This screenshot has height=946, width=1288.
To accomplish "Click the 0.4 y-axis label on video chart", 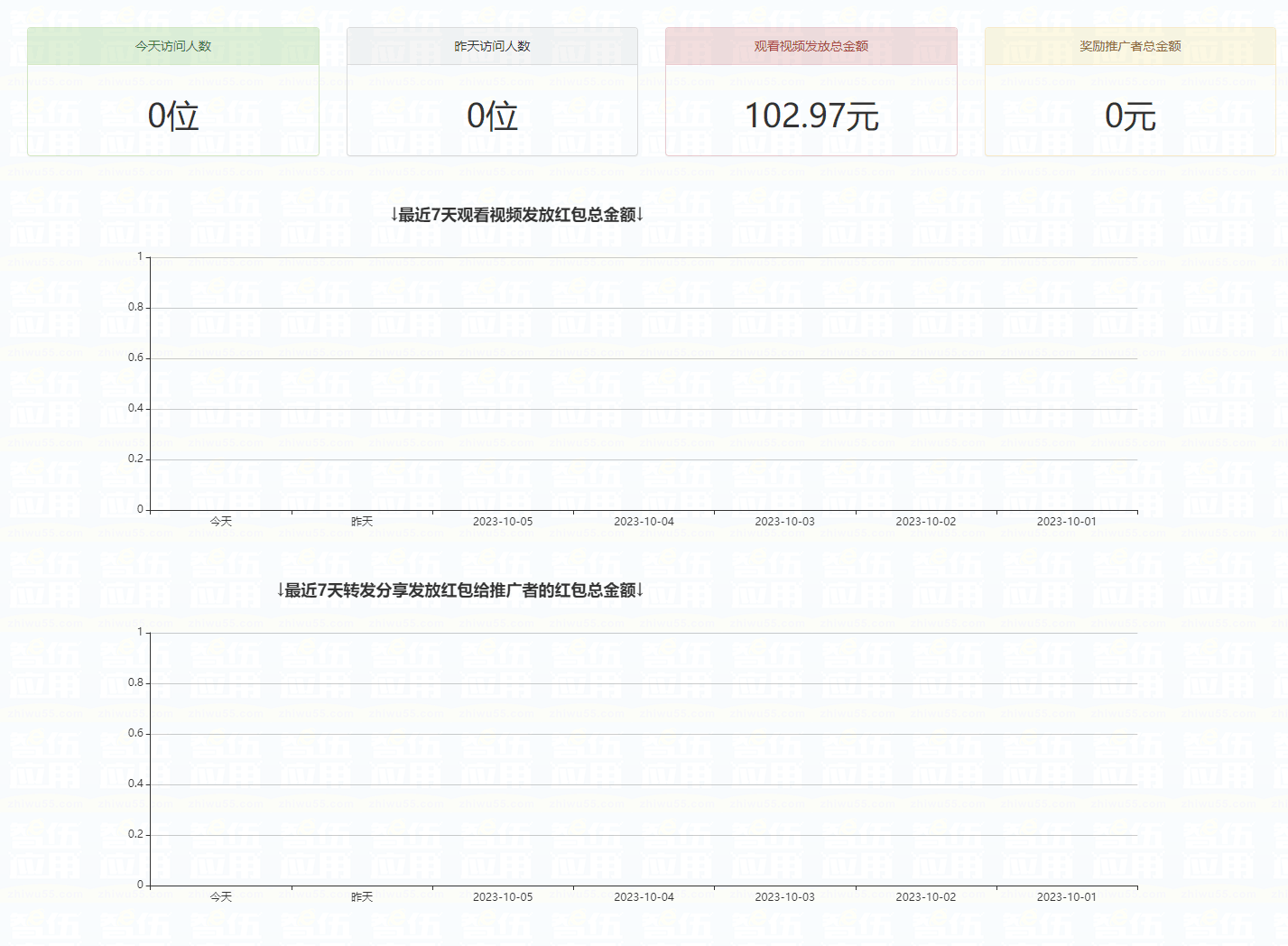I will 135,408.
